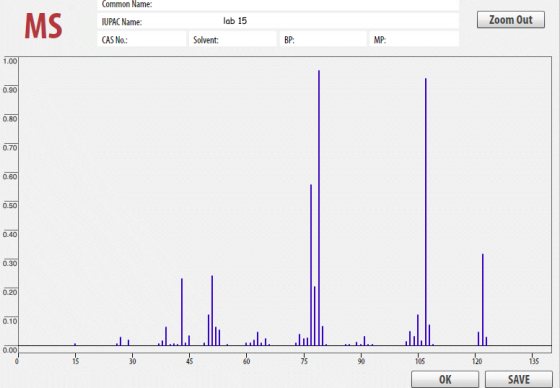This screenshot has width=560, height=388.
Task: Click the peak near m/z 122
Action: pyautogui.click(x=482, y=300)
